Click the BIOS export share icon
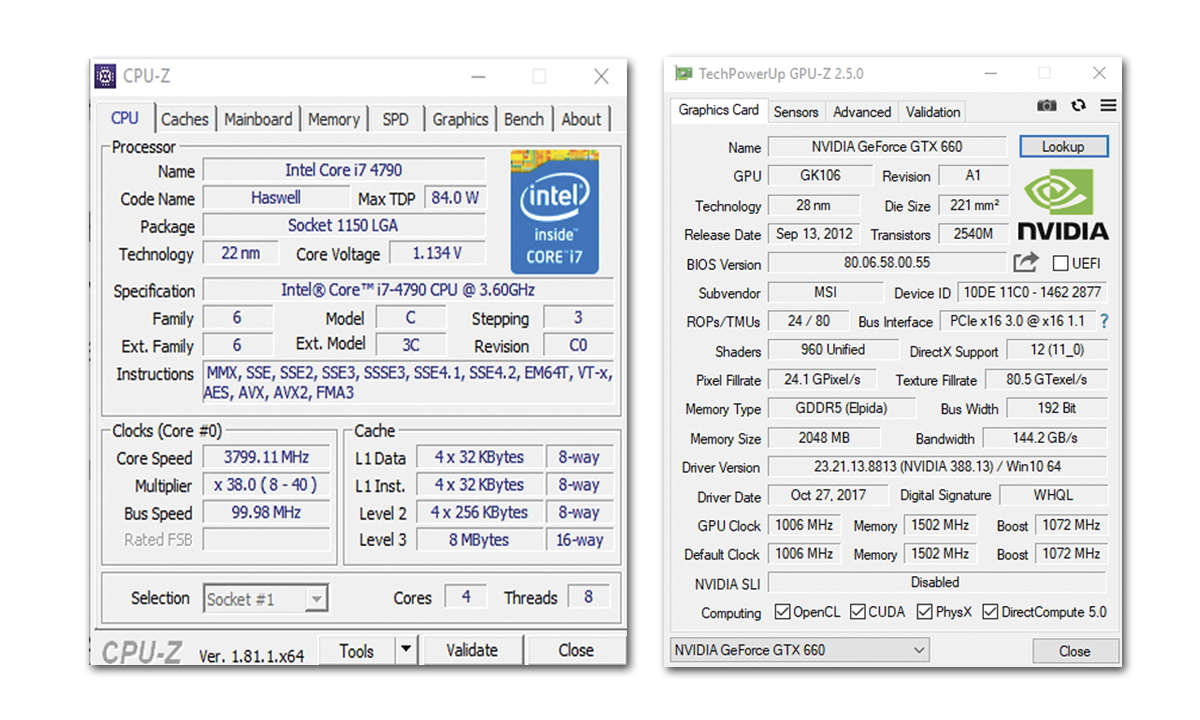This screenshot has height=720, width=1200. (x=1026, y=263)
